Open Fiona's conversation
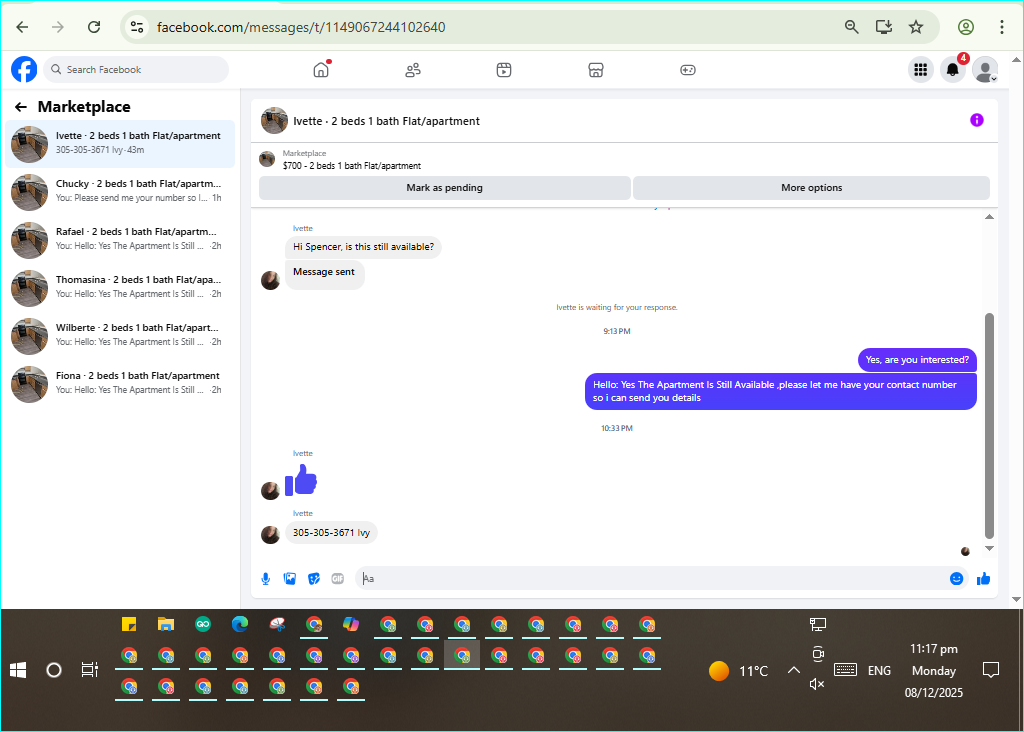1024x732 pixels. coord(120,384)
